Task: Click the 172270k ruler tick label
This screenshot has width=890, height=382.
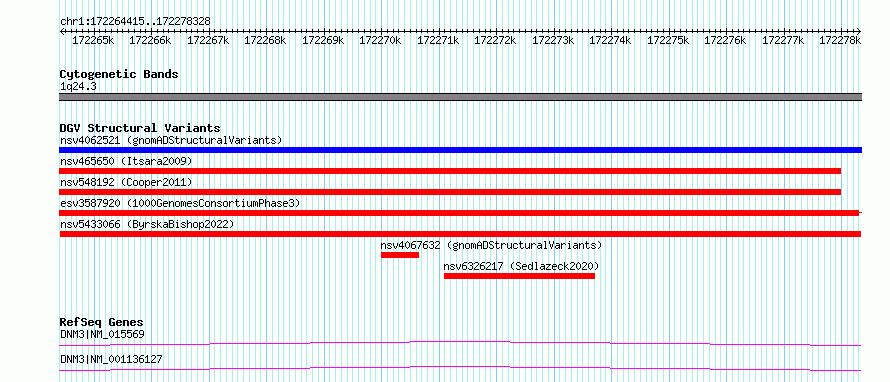Action: pos(380,41)
